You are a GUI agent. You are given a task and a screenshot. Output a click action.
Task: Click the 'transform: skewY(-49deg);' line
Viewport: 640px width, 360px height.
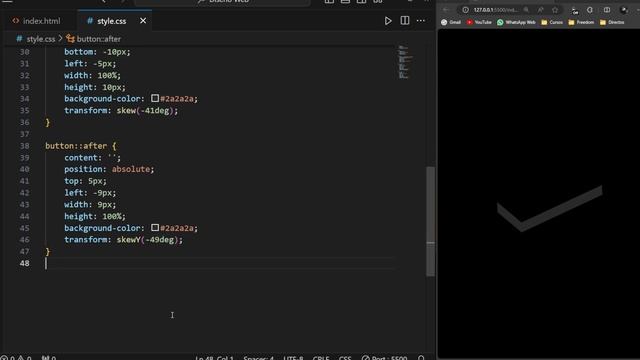pyautogui.click(x=124, y=240)
